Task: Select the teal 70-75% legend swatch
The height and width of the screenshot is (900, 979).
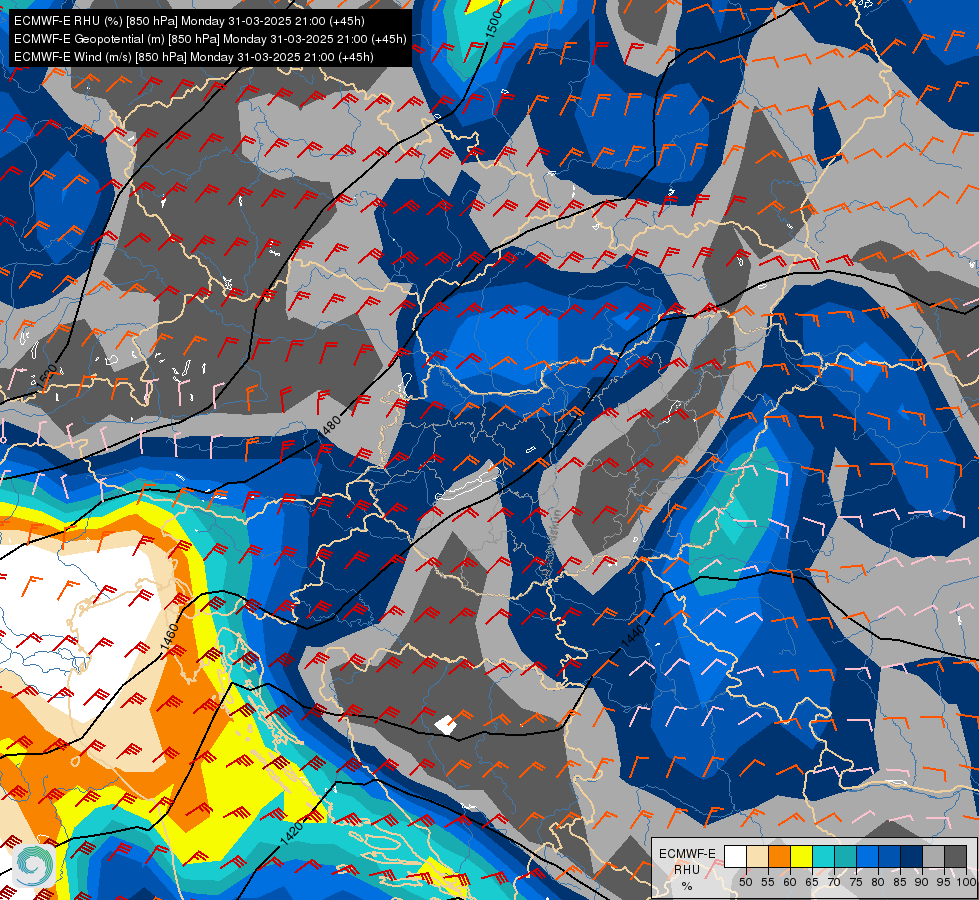Action: click(845, 856)
